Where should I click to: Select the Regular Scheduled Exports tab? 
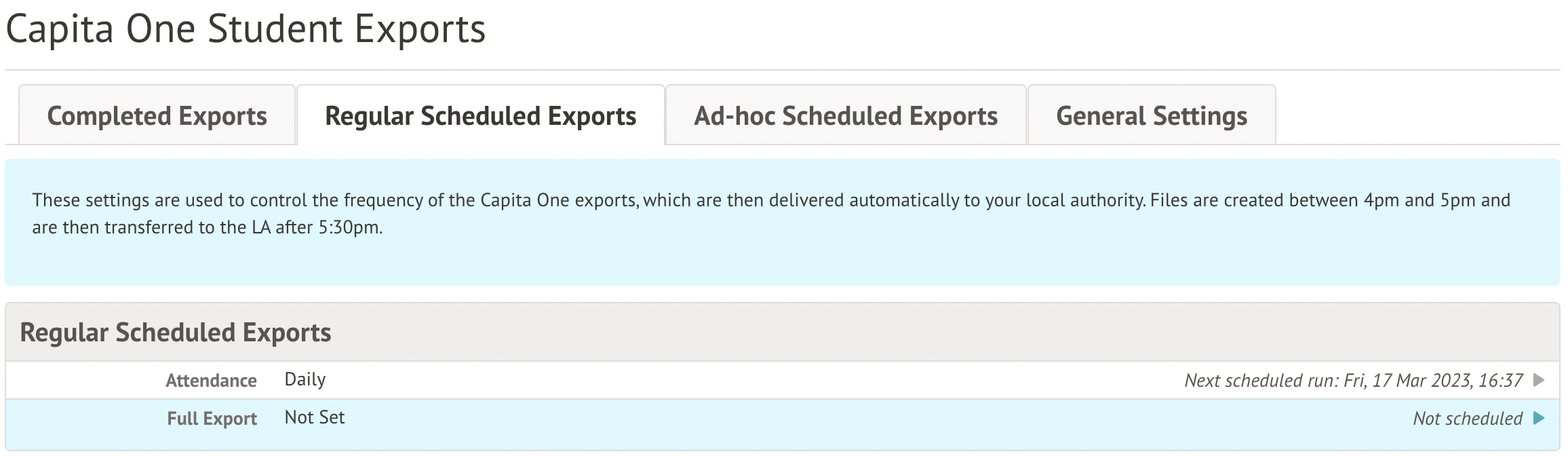(x=480, y=116)
